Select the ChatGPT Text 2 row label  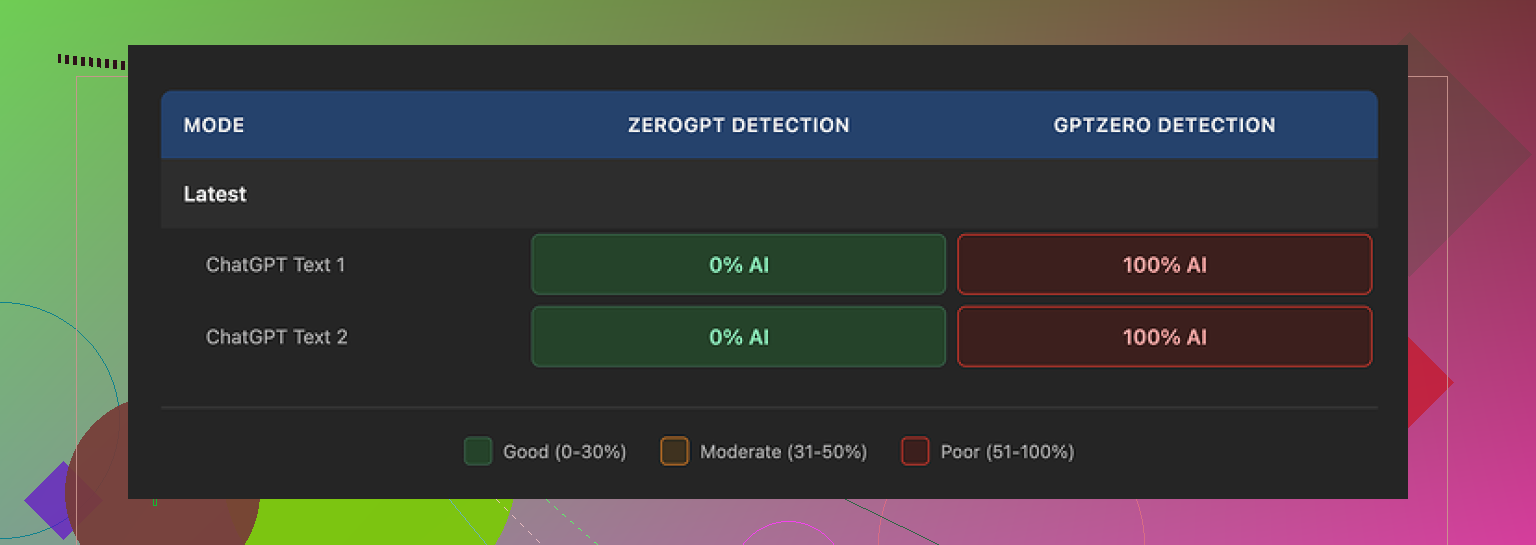coord(276,337)
